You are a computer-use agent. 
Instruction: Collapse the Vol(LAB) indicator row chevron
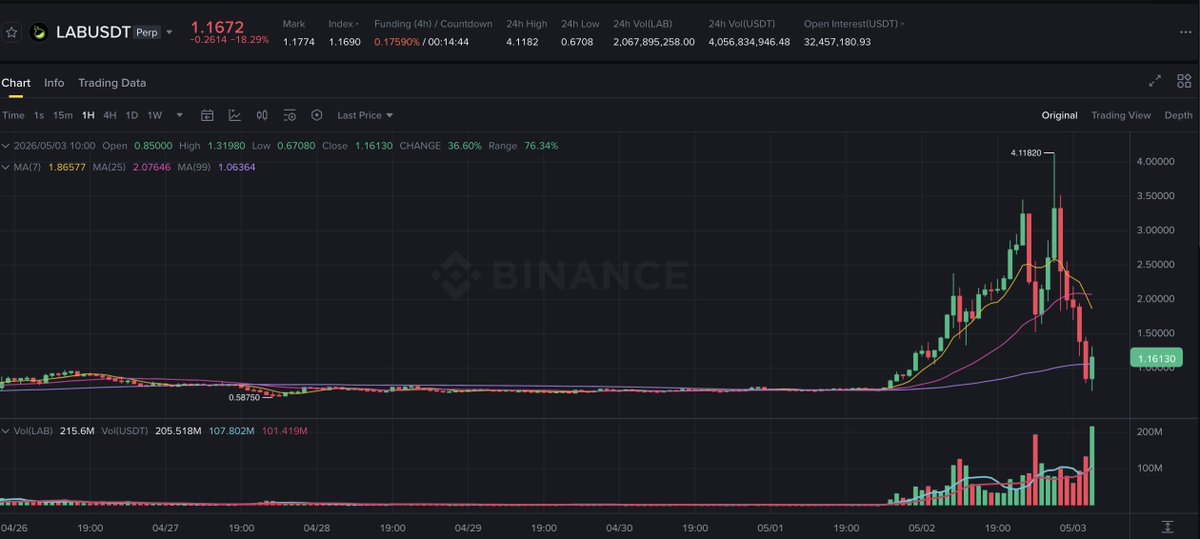pyautogui.click(x=5, y=430)
